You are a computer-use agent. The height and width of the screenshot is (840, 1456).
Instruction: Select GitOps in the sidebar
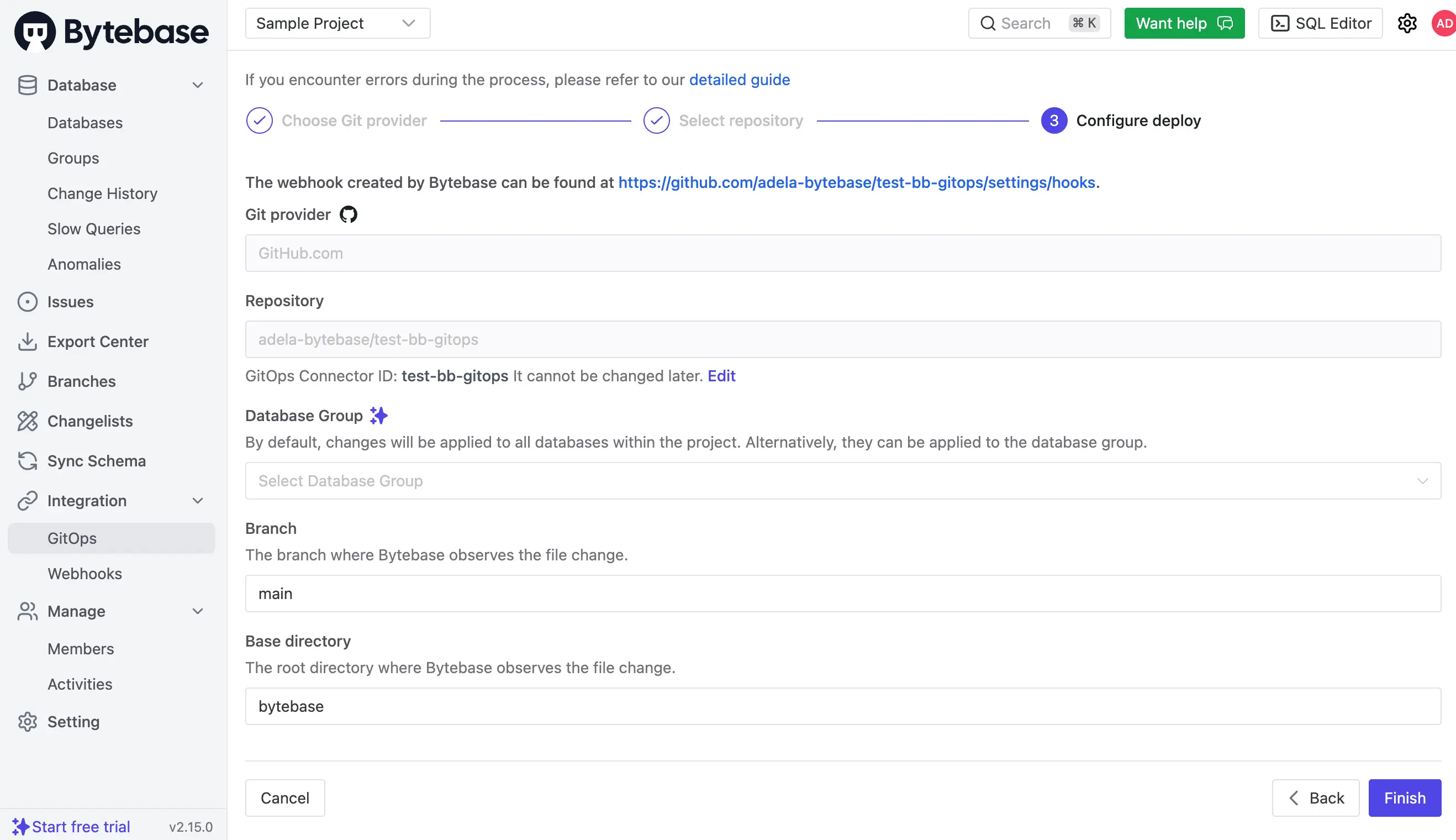(111, 538)
